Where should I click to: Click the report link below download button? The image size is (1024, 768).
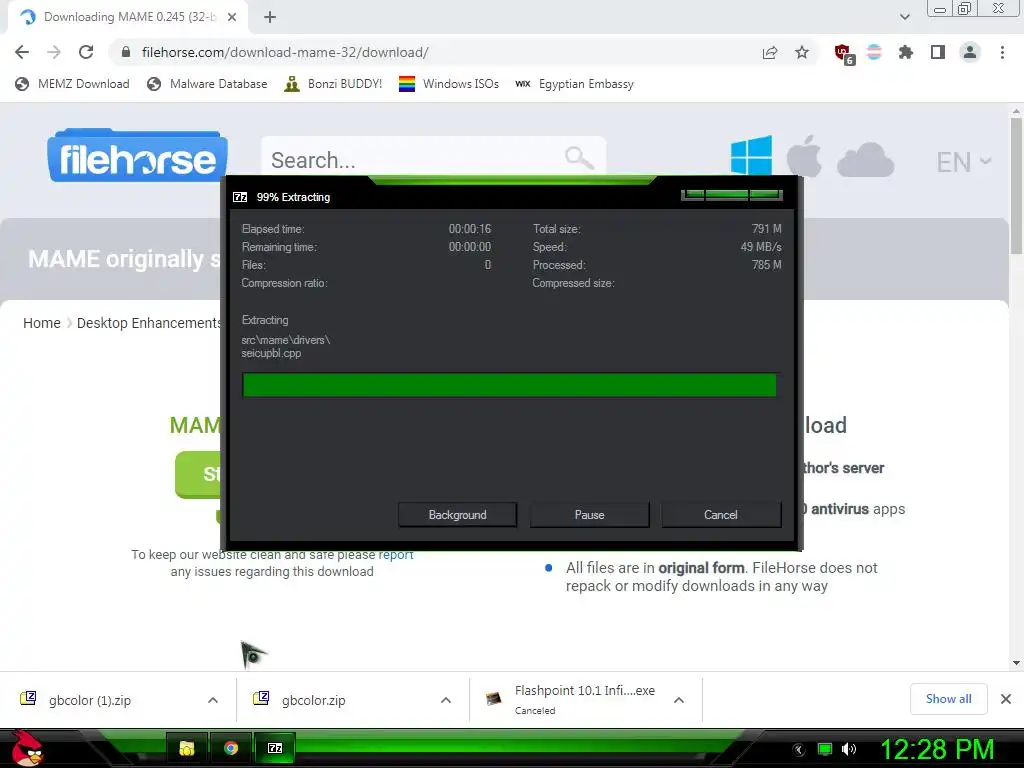pos(396,555)
